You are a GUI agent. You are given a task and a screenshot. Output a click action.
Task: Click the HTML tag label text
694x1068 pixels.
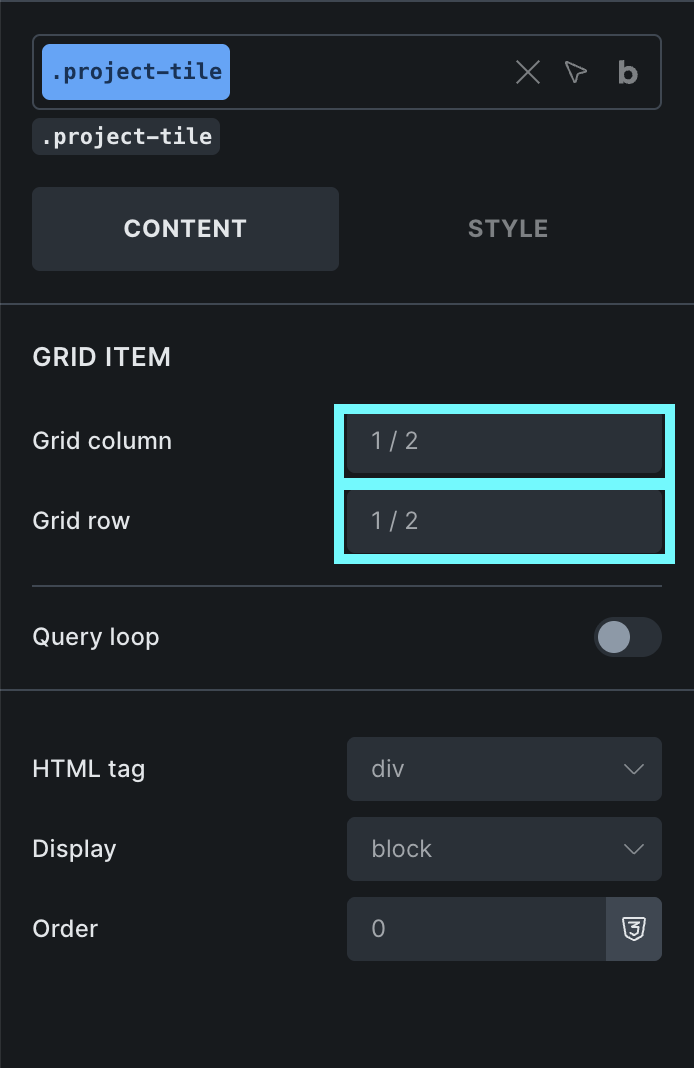(89, 769)
